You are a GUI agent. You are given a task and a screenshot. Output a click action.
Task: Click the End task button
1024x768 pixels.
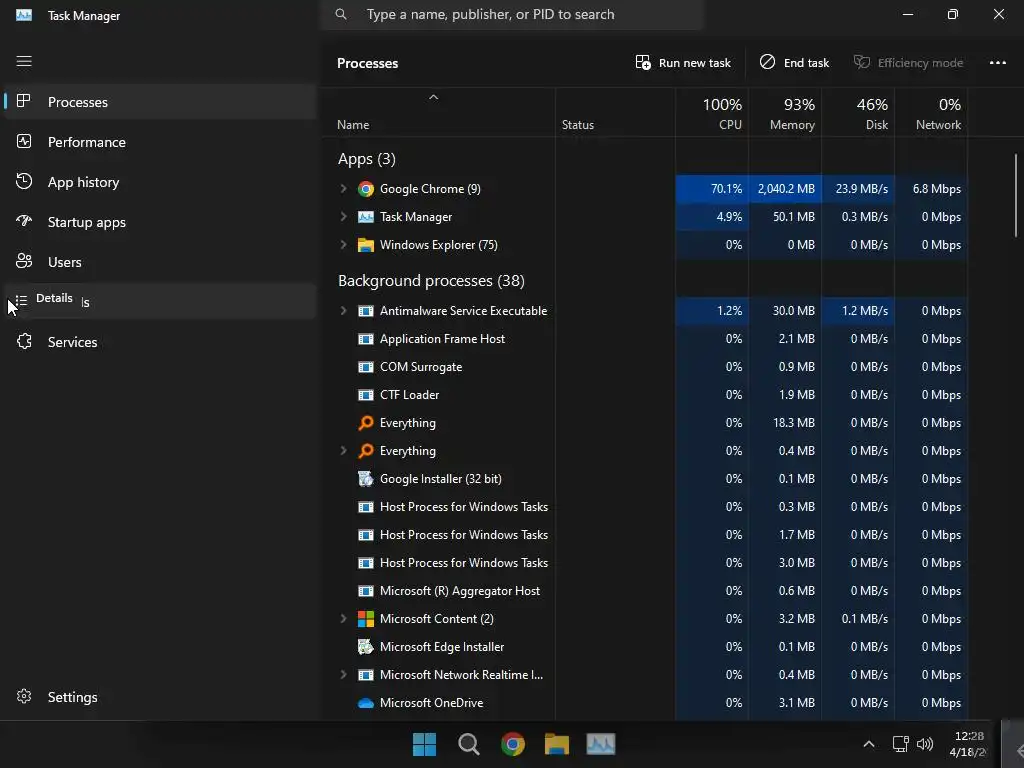coord(794,63)
